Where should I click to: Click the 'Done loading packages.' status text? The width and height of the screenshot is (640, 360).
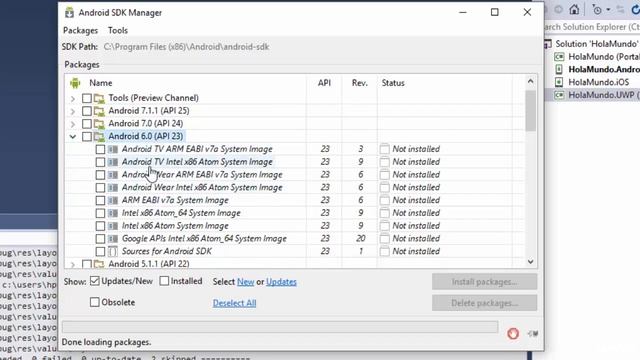click(x=106, y=342)
